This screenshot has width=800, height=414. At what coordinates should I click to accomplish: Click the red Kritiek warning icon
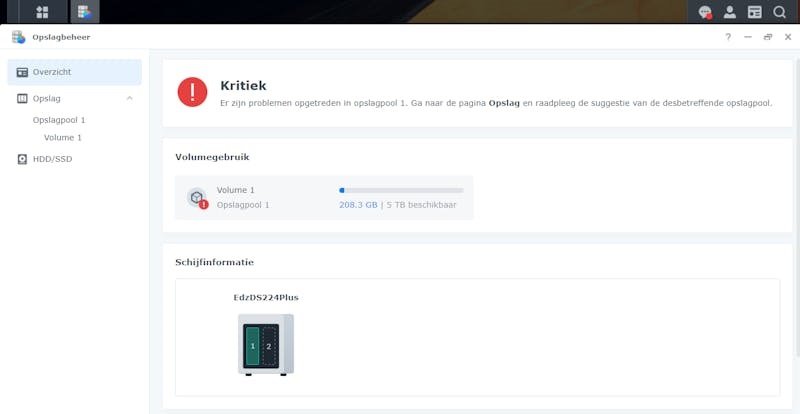[x=192, y=92]
